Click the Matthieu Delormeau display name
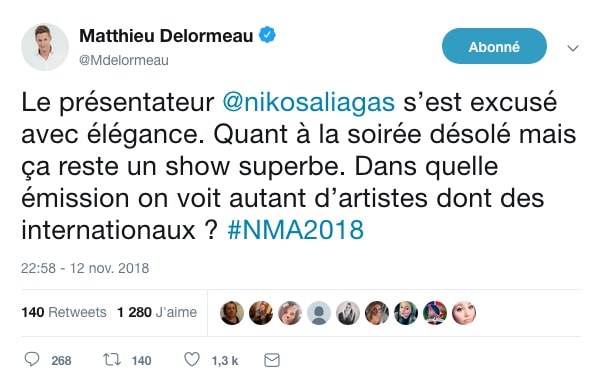This screenshot has height=387, width=594. pyautogui.click(x=166, y=36)
